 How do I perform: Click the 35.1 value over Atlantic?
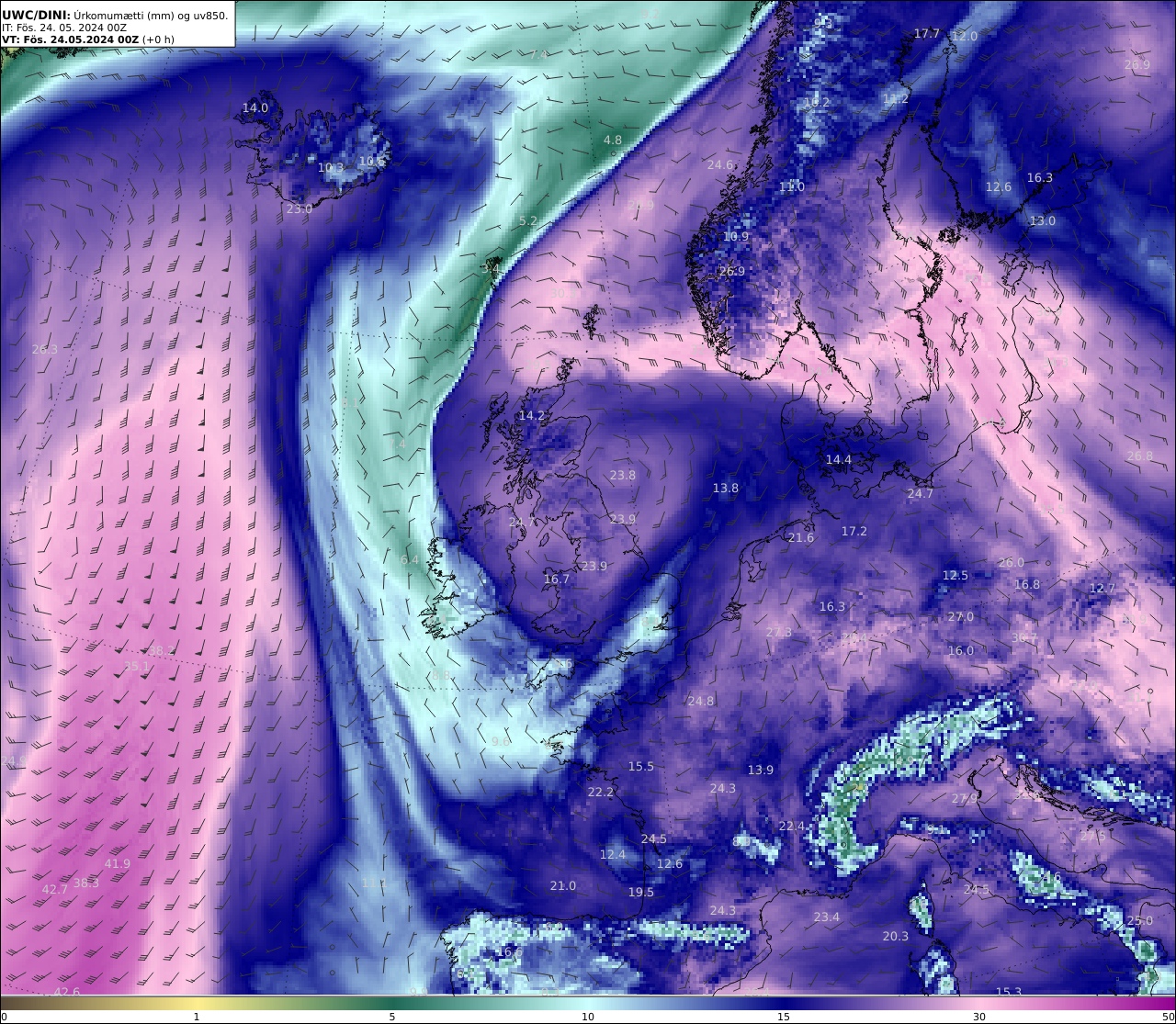click(136, 666)
